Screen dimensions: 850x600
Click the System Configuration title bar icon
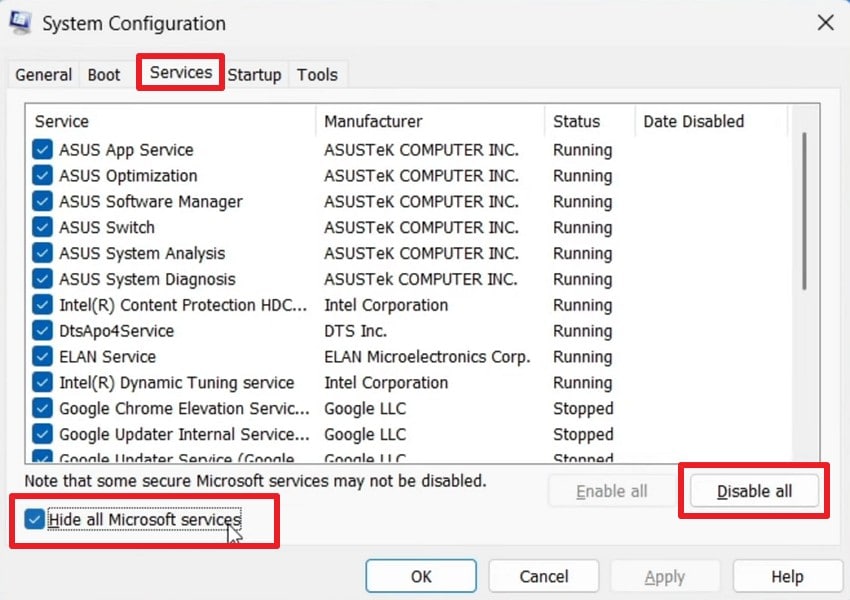click(20, 22)
